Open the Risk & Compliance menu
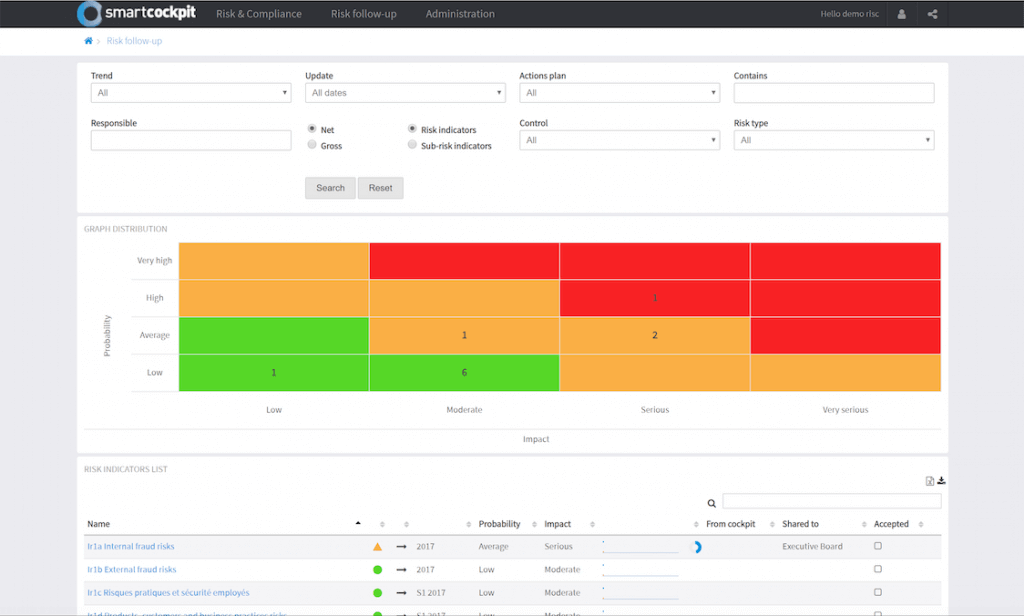 pyautogui.click(x=258, y=14)
